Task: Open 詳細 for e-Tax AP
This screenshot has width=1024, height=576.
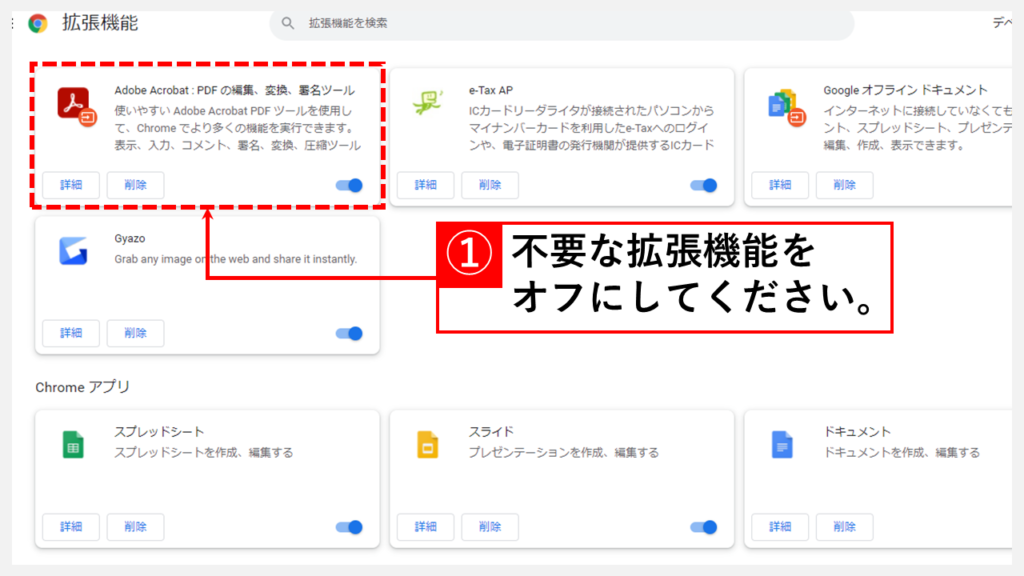Action: [425, 185]
